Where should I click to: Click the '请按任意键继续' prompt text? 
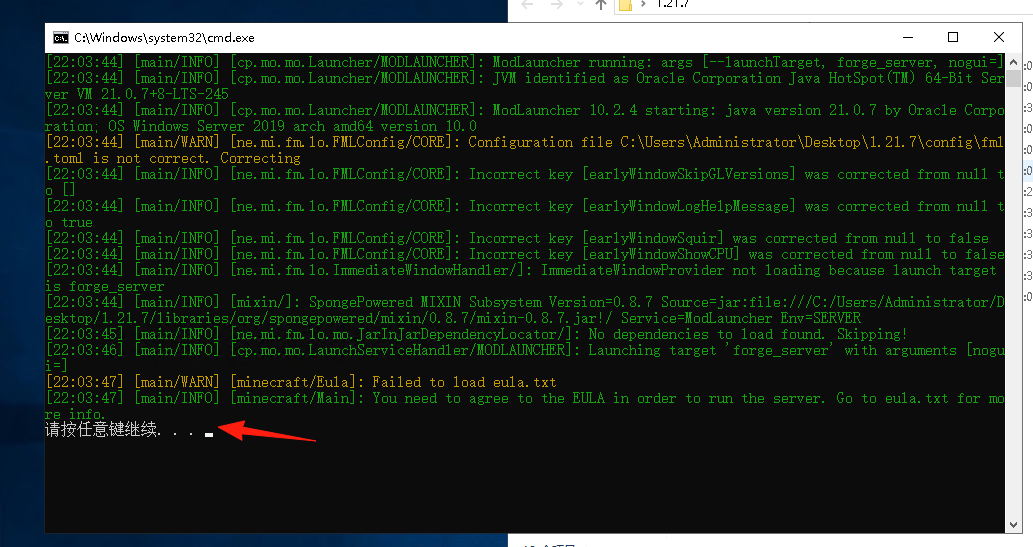(x=119, y=430)
